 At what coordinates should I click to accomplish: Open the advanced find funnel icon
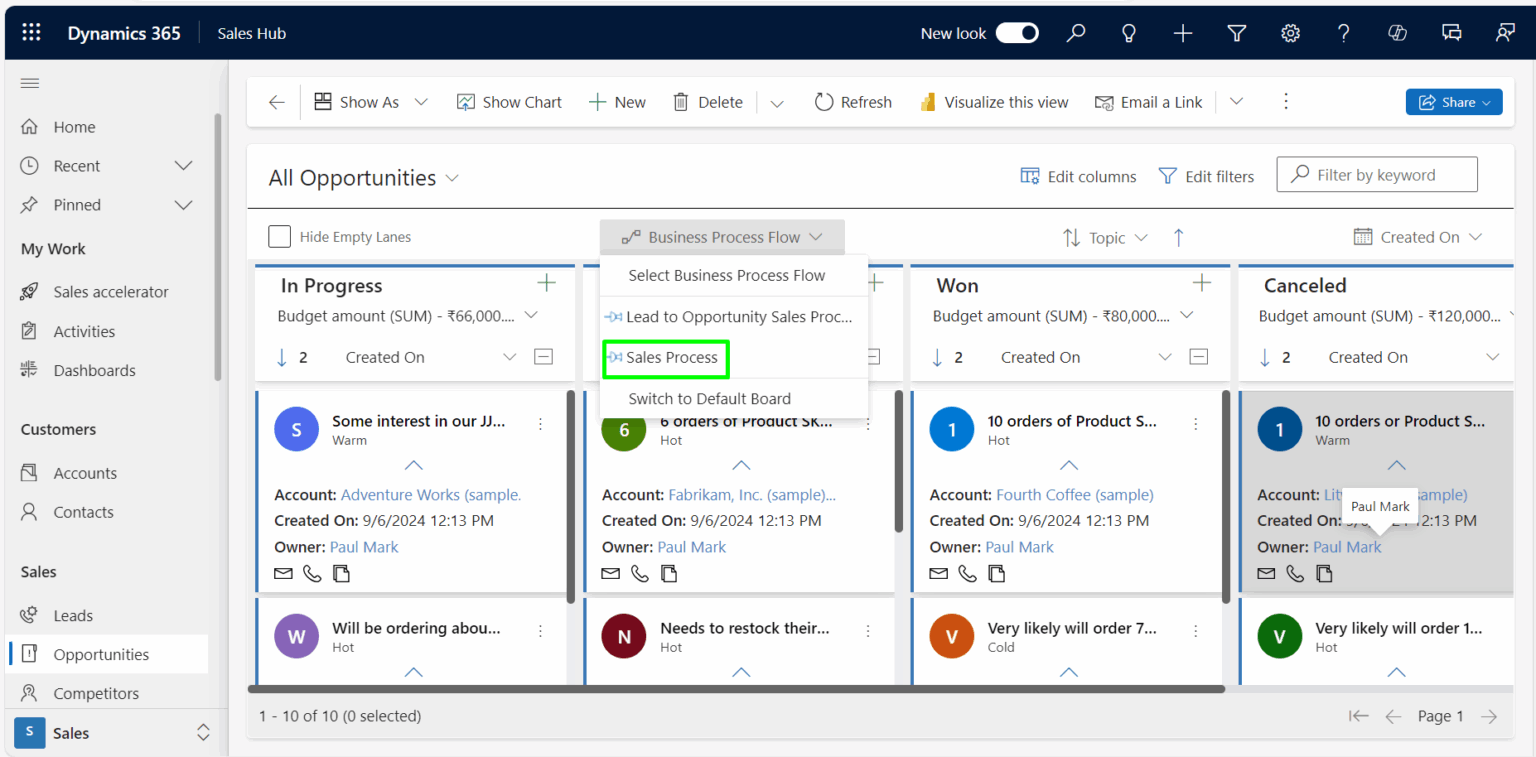click(x=1237, y=33)
